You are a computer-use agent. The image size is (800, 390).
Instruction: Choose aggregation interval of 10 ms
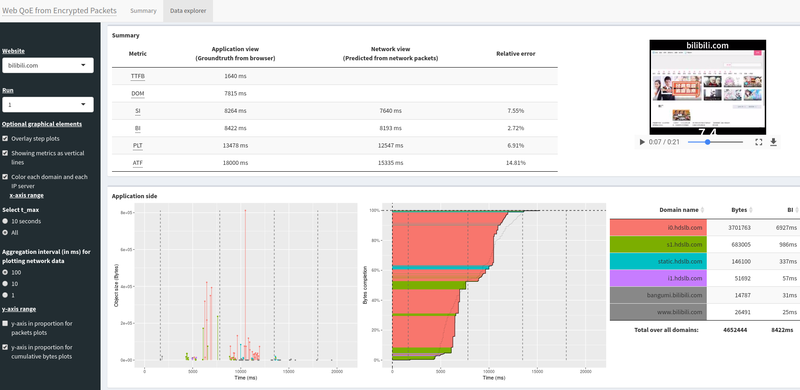pyautogui.click(x=5, y=284)
